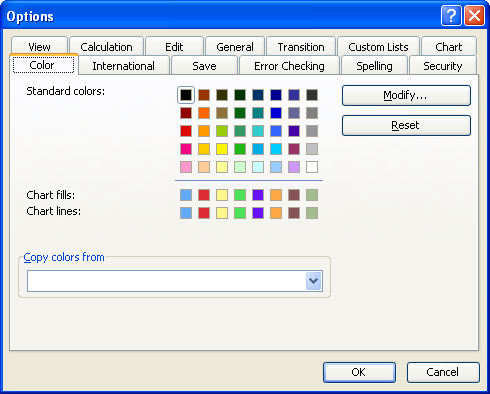Viewport: 490px width, 394px height.
Task: Choose the peach tan swatch in fifth standard row
Action: [204, 167]
